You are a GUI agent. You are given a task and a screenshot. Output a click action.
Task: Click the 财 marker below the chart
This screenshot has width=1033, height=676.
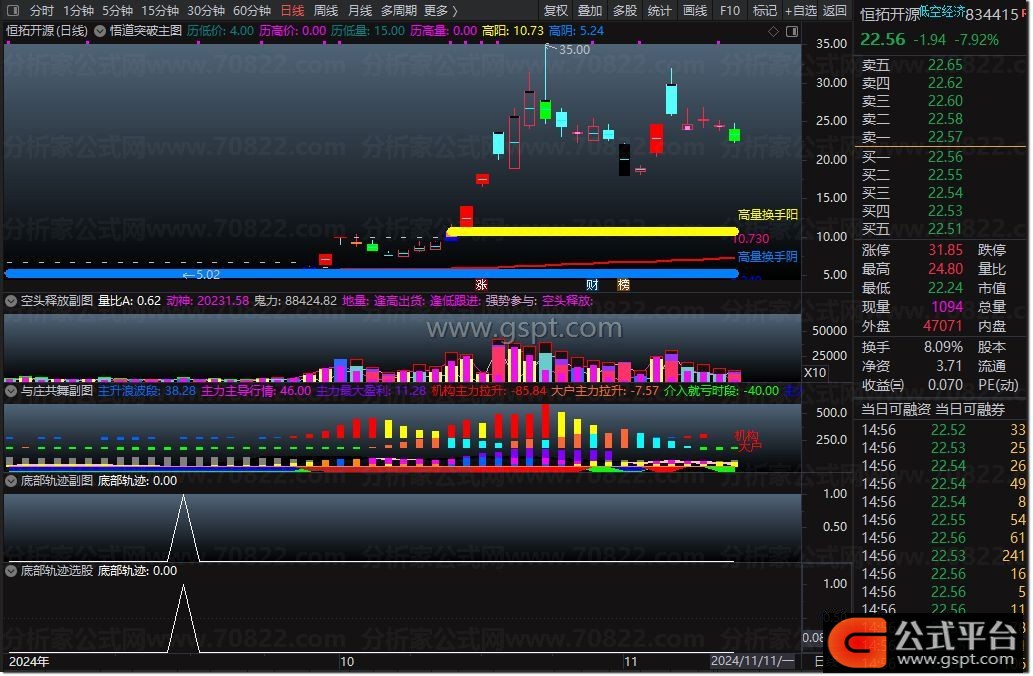592,285
